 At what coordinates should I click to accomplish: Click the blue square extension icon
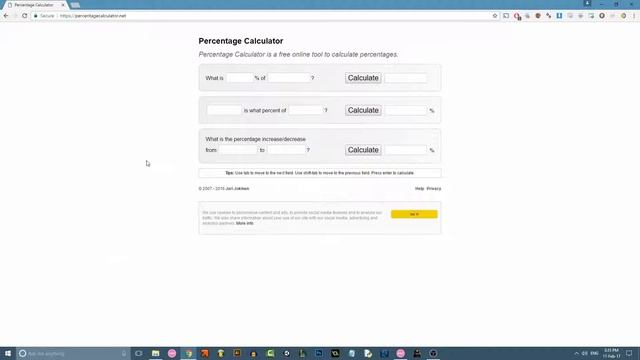click(559, 16)
